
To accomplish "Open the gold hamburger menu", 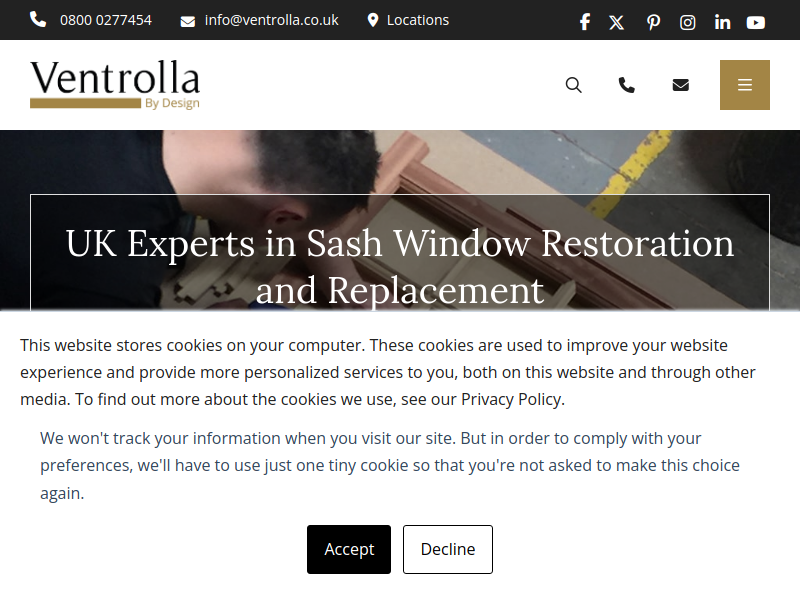I will (744, 85).
